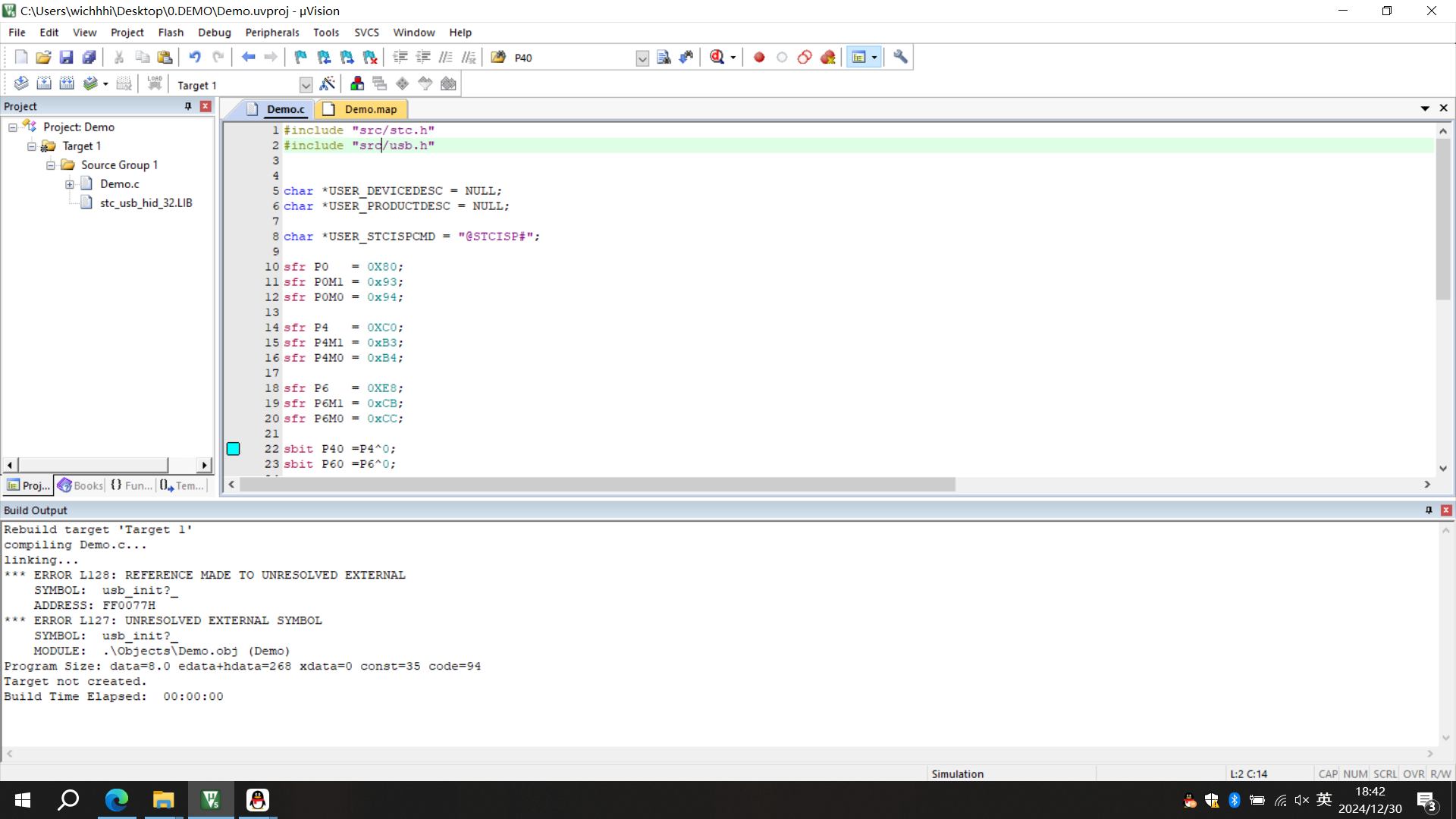1456x819 pixels.
Task: Jump to the next bookmark
Action: pyautogui.click(x=347, y=57)
